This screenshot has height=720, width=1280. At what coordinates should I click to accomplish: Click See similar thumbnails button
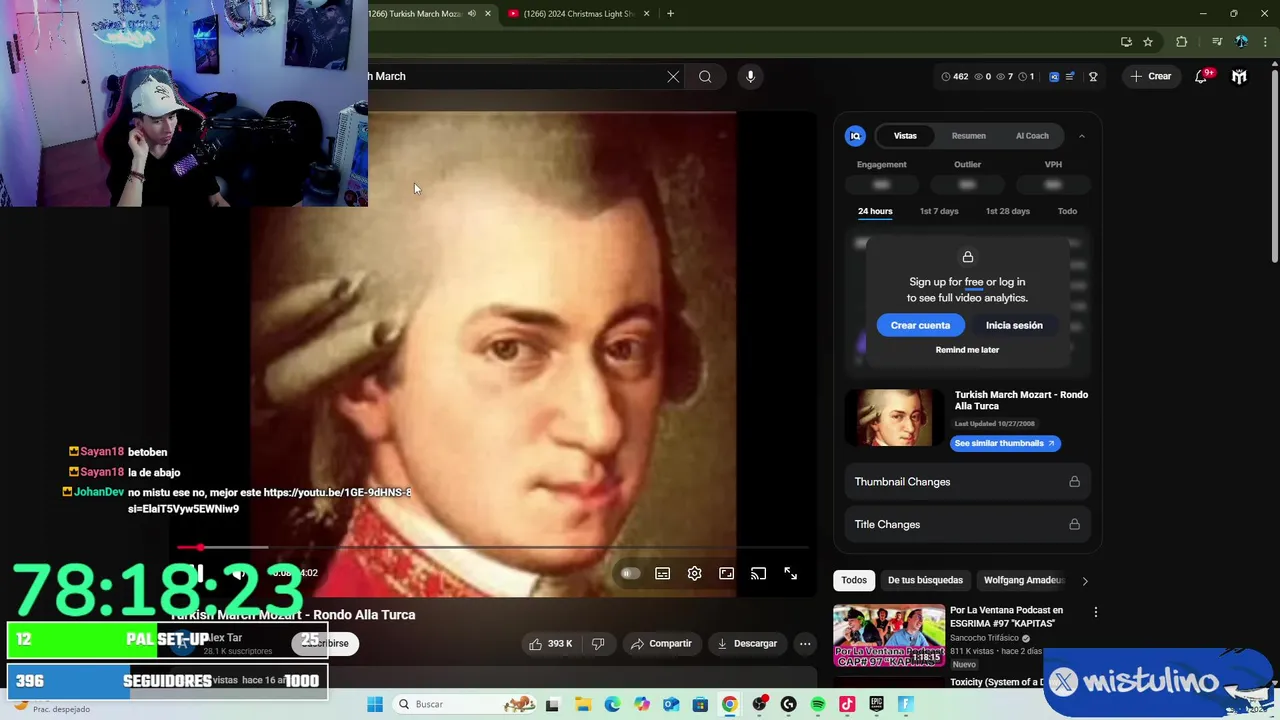1005,443
